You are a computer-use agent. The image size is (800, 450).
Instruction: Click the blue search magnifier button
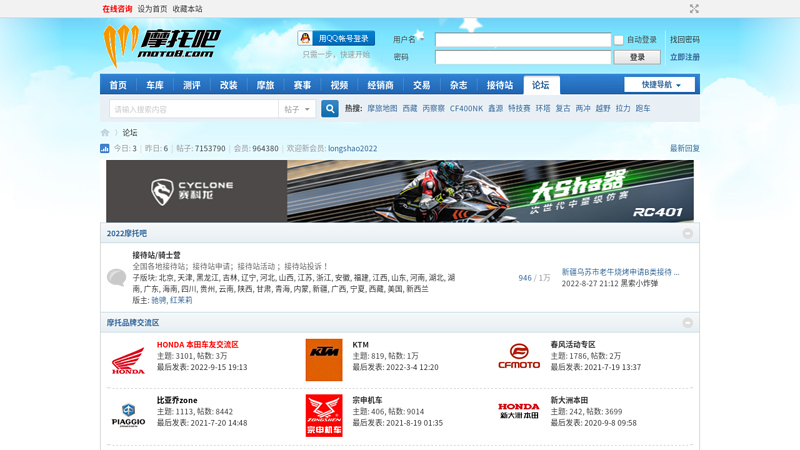pos(330,109)
